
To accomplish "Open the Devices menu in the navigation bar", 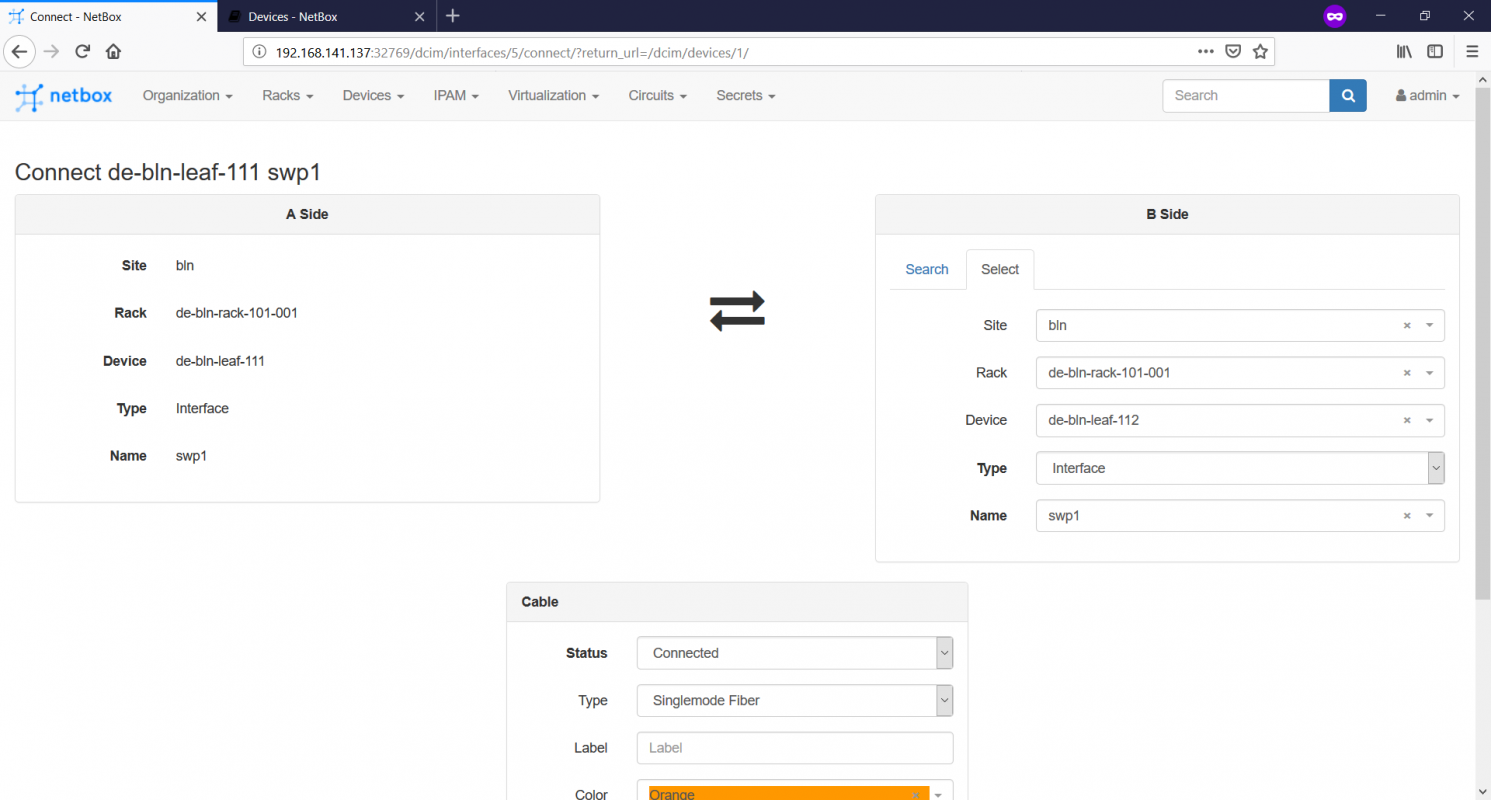I will pos(372,95).
